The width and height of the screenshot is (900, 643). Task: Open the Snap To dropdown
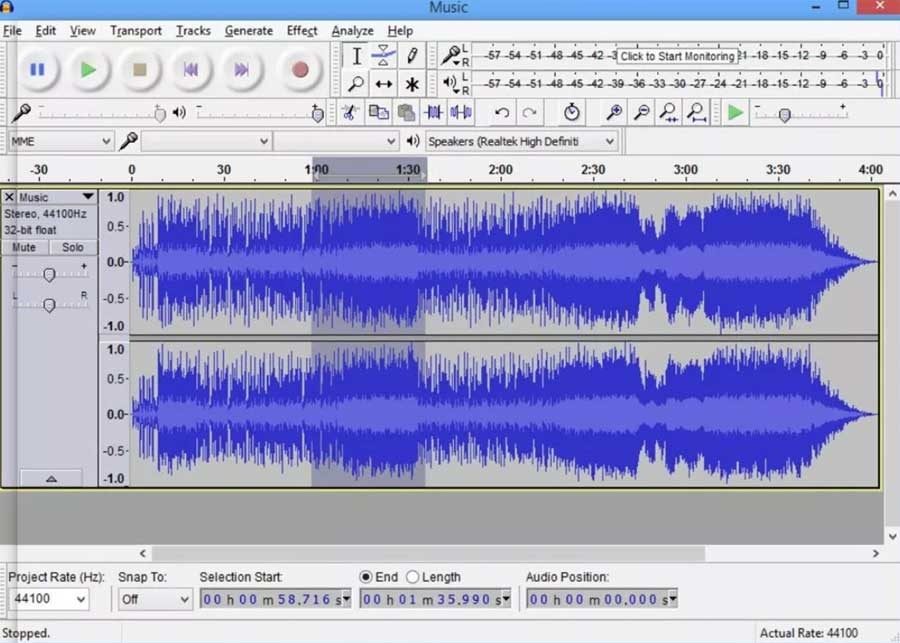155,599
